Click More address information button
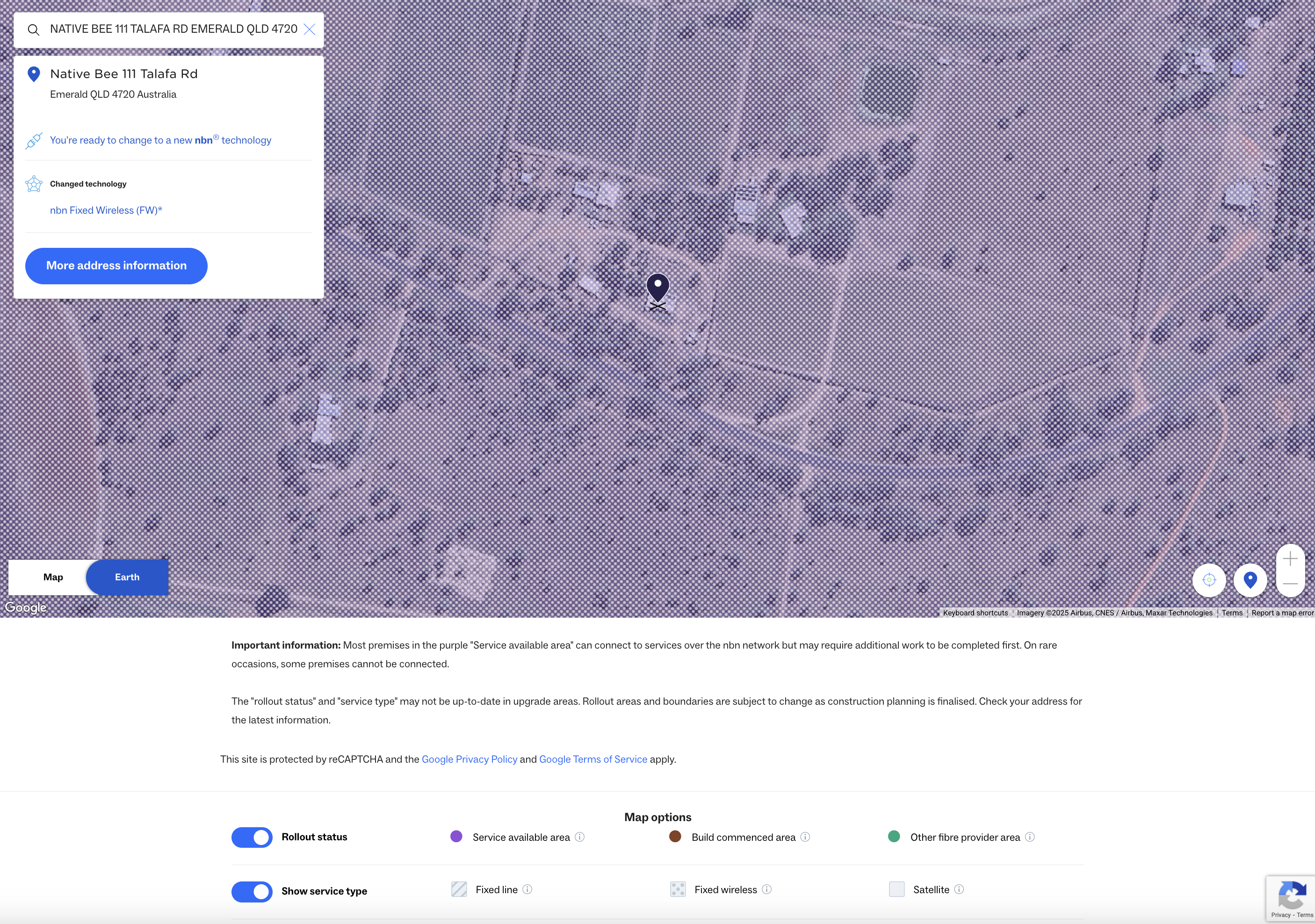 pos(116,266)
